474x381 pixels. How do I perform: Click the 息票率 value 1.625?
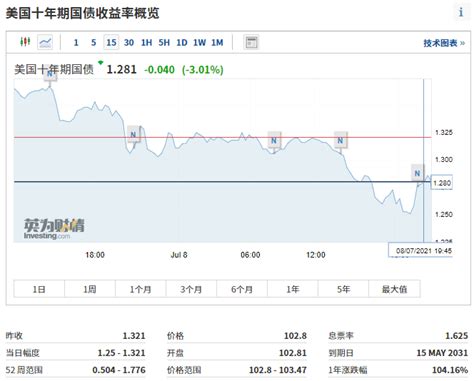click(457, 336)
